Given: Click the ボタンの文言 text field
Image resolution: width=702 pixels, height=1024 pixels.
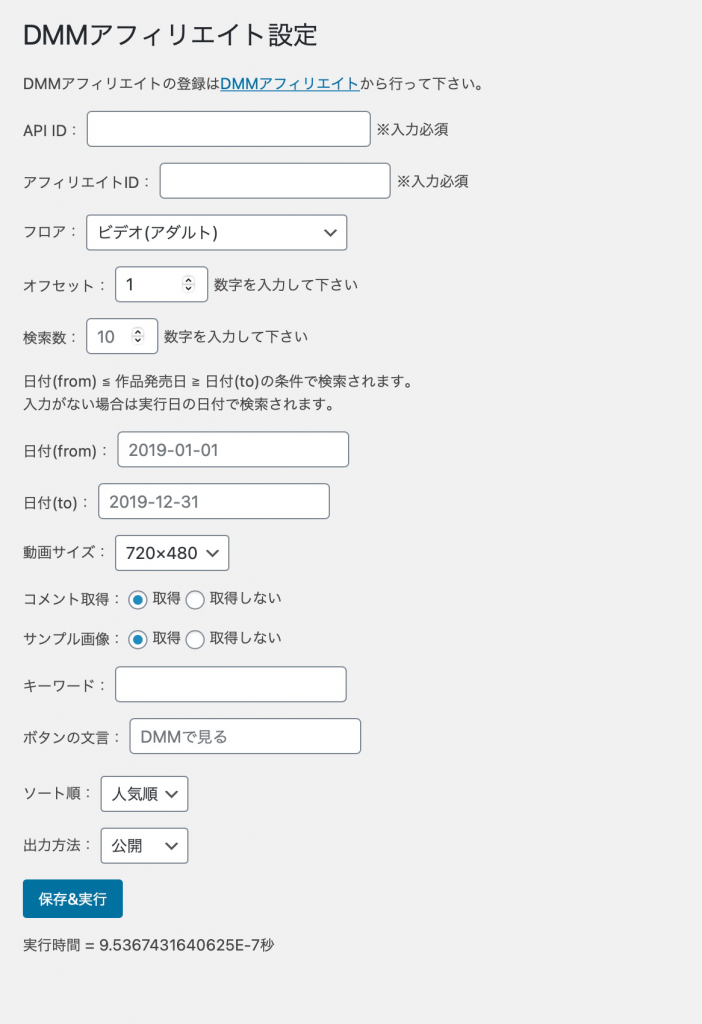Looking at the screenshot, I should coord(245,736).
